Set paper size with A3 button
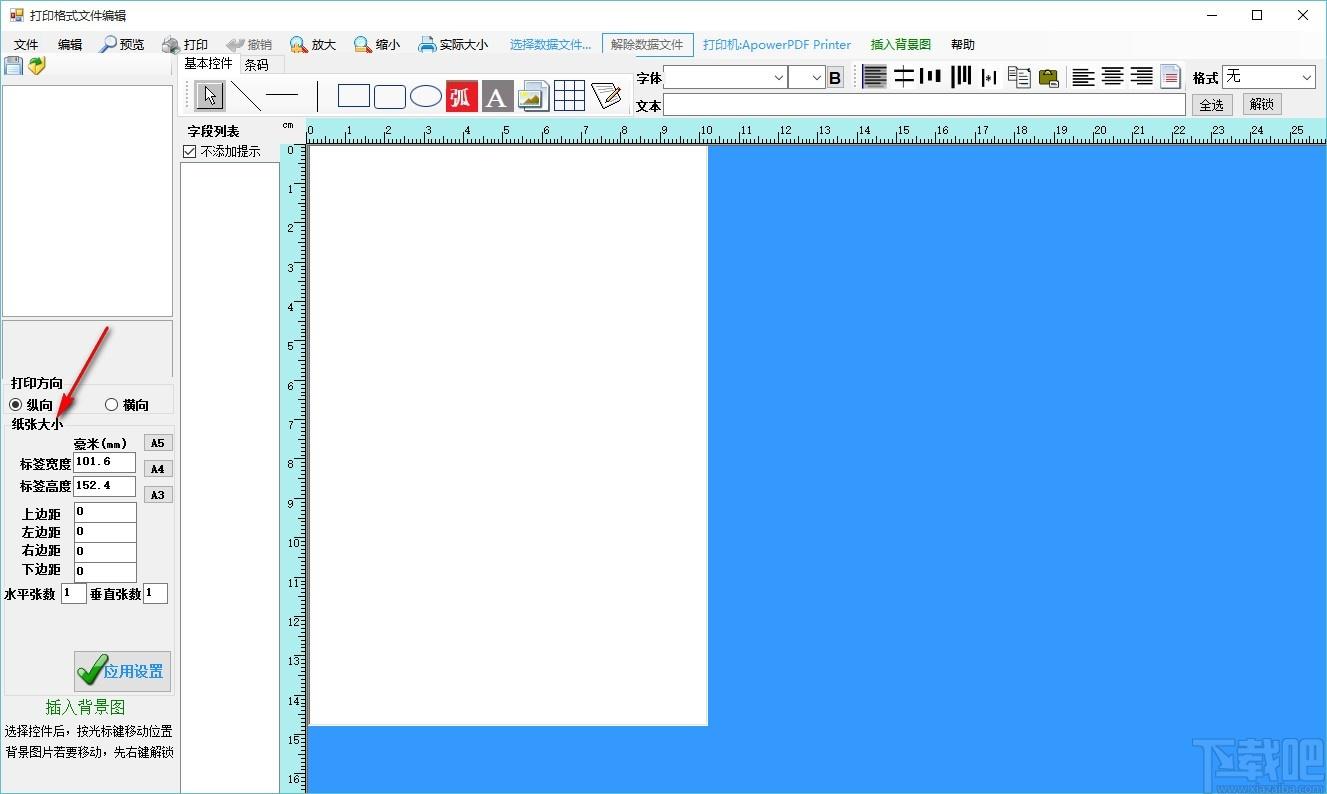The height and width of the screenshot is (794, 1327). click(158, 495)
